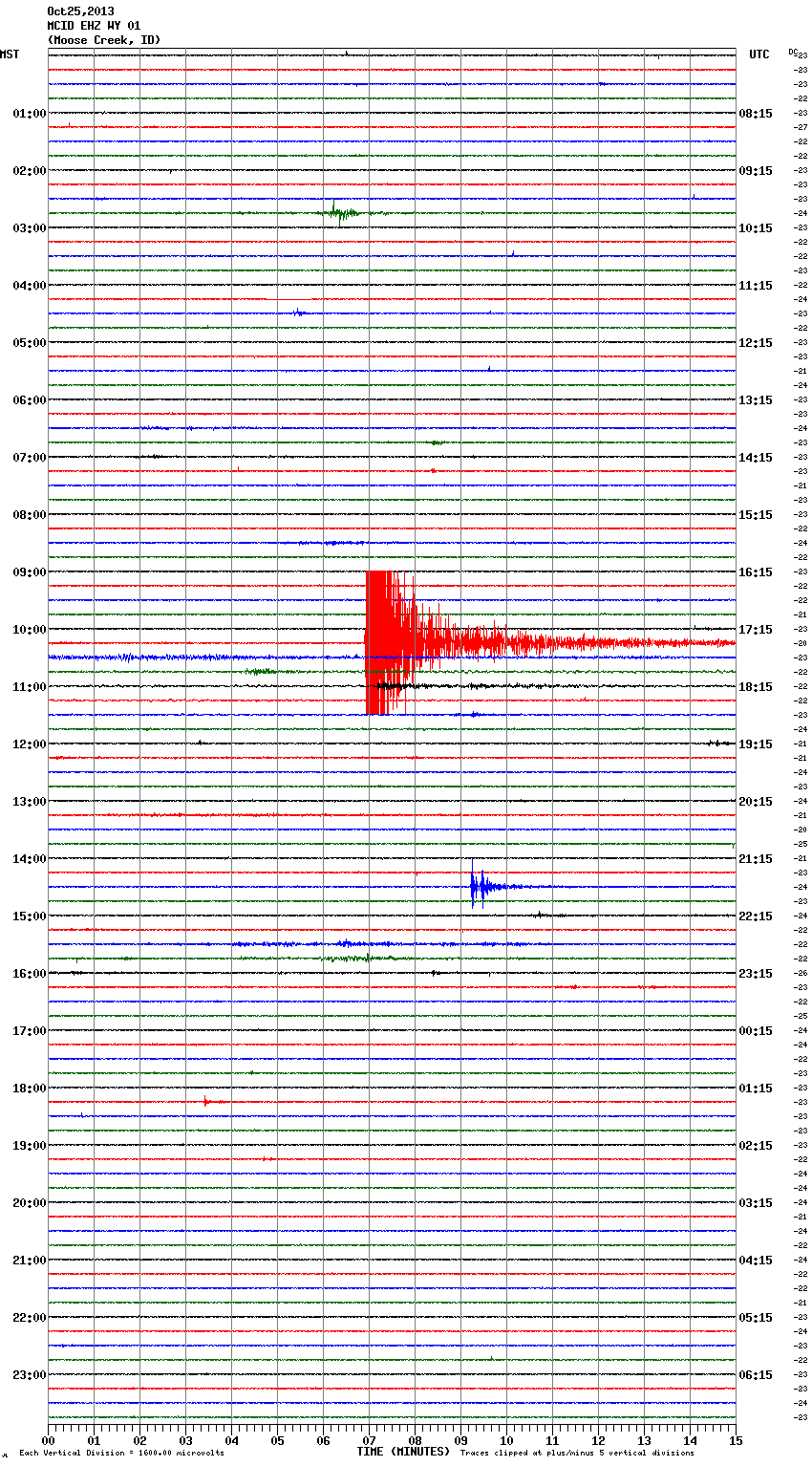Click minute-axis tick label "00" at bottom
The width and height of the screenshot is (812, 1466).
click(x=48, y=1440)
